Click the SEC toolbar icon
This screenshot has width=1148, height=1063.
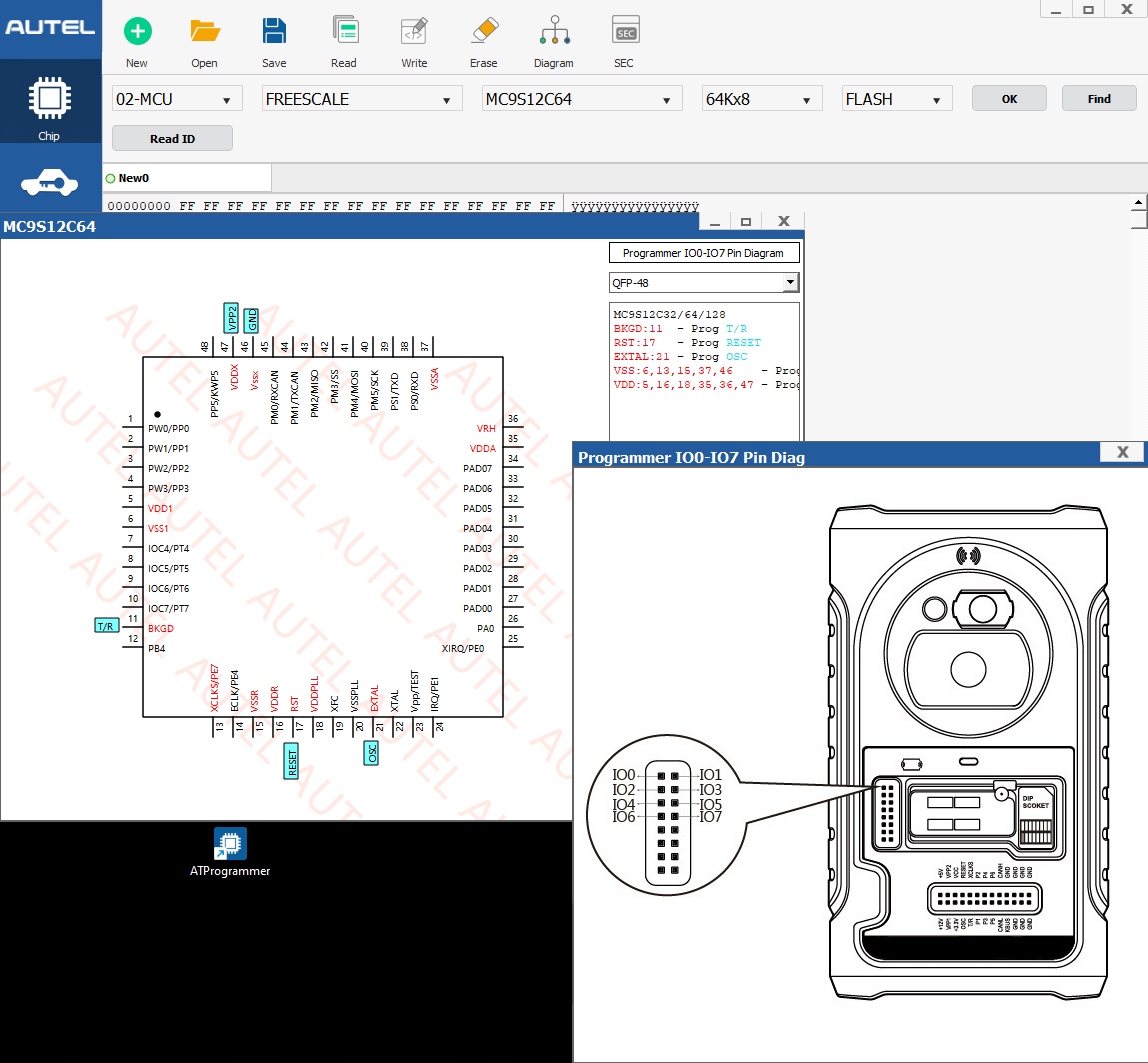click(x=625, y=32)
